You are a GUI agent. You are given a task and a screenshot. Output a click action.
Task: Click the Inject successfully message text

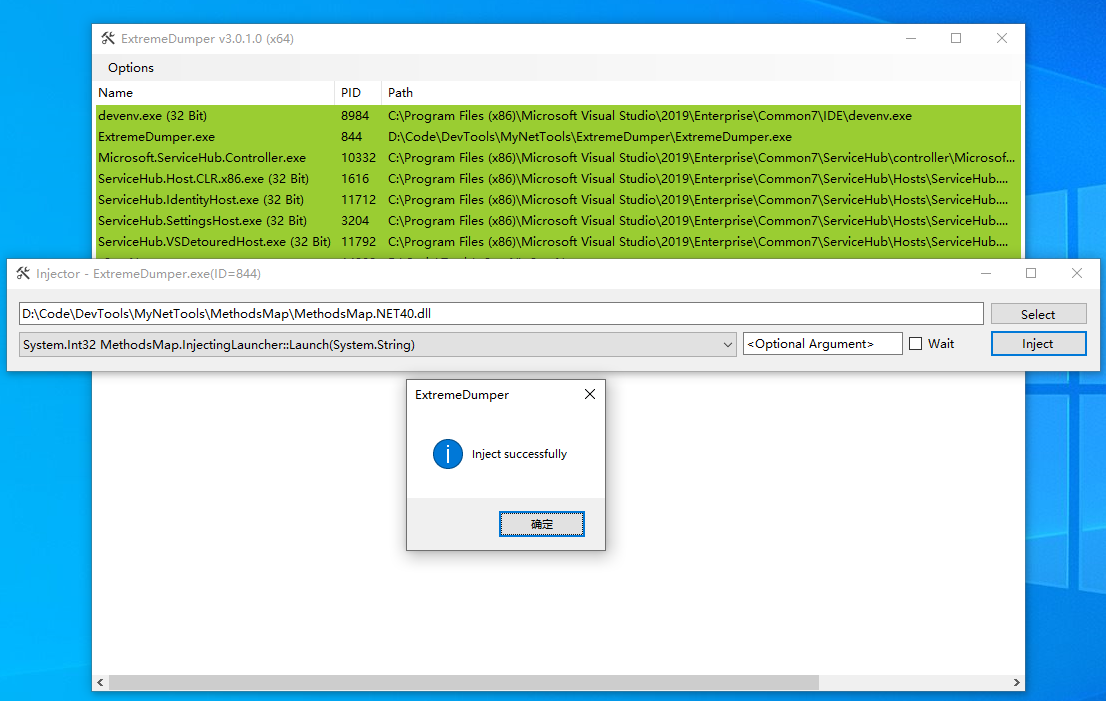pos(519,454)
